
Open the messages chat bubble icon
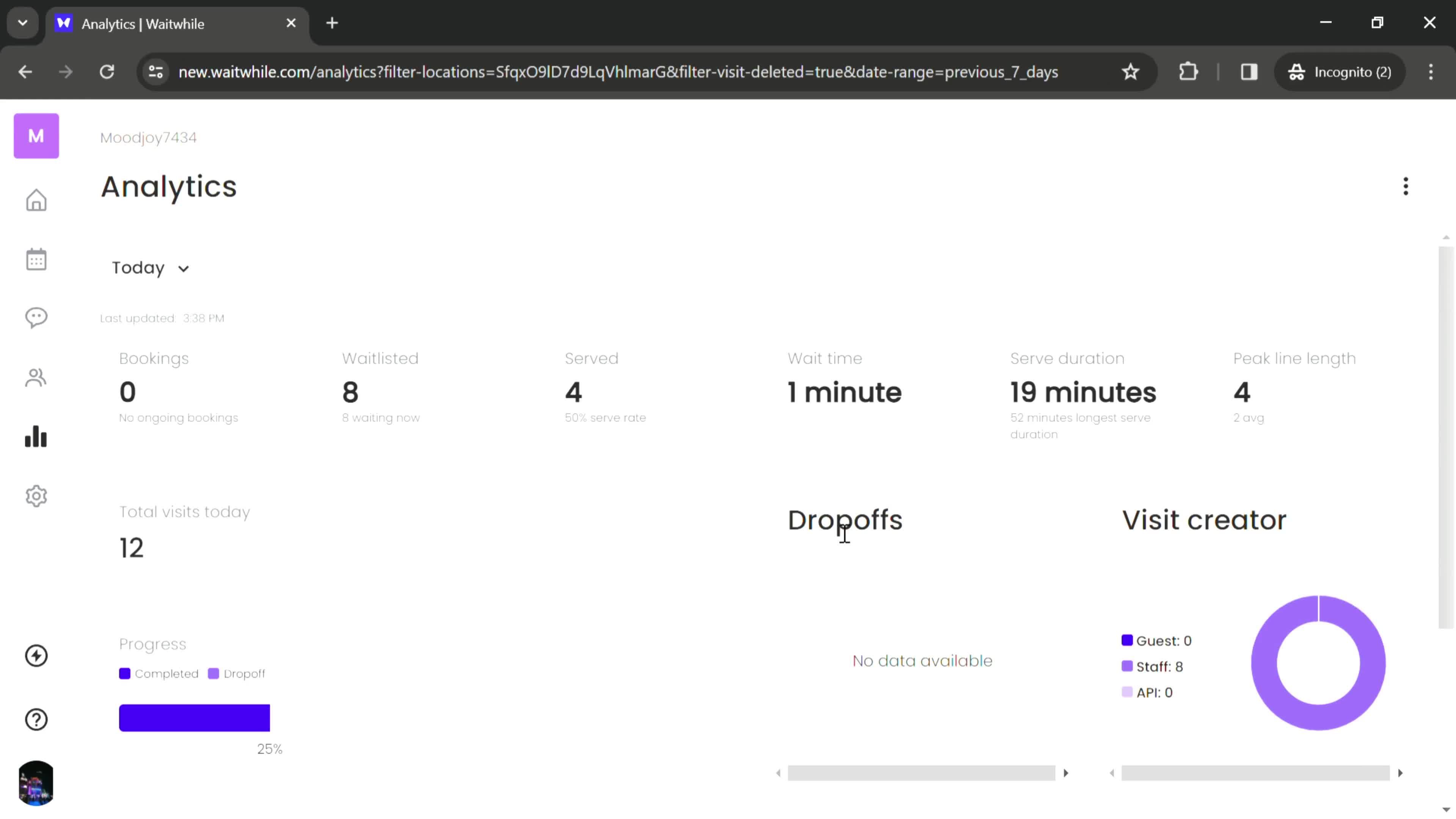(x=36, y=318)
